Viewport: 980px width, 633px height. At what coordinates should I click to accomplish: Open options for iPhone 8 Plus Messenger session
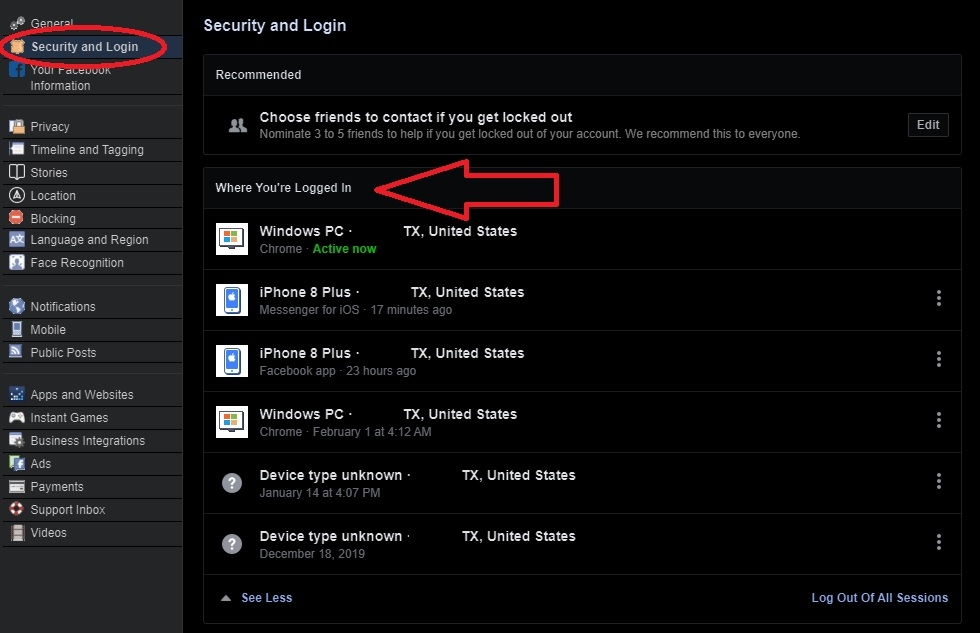point(939,298)
